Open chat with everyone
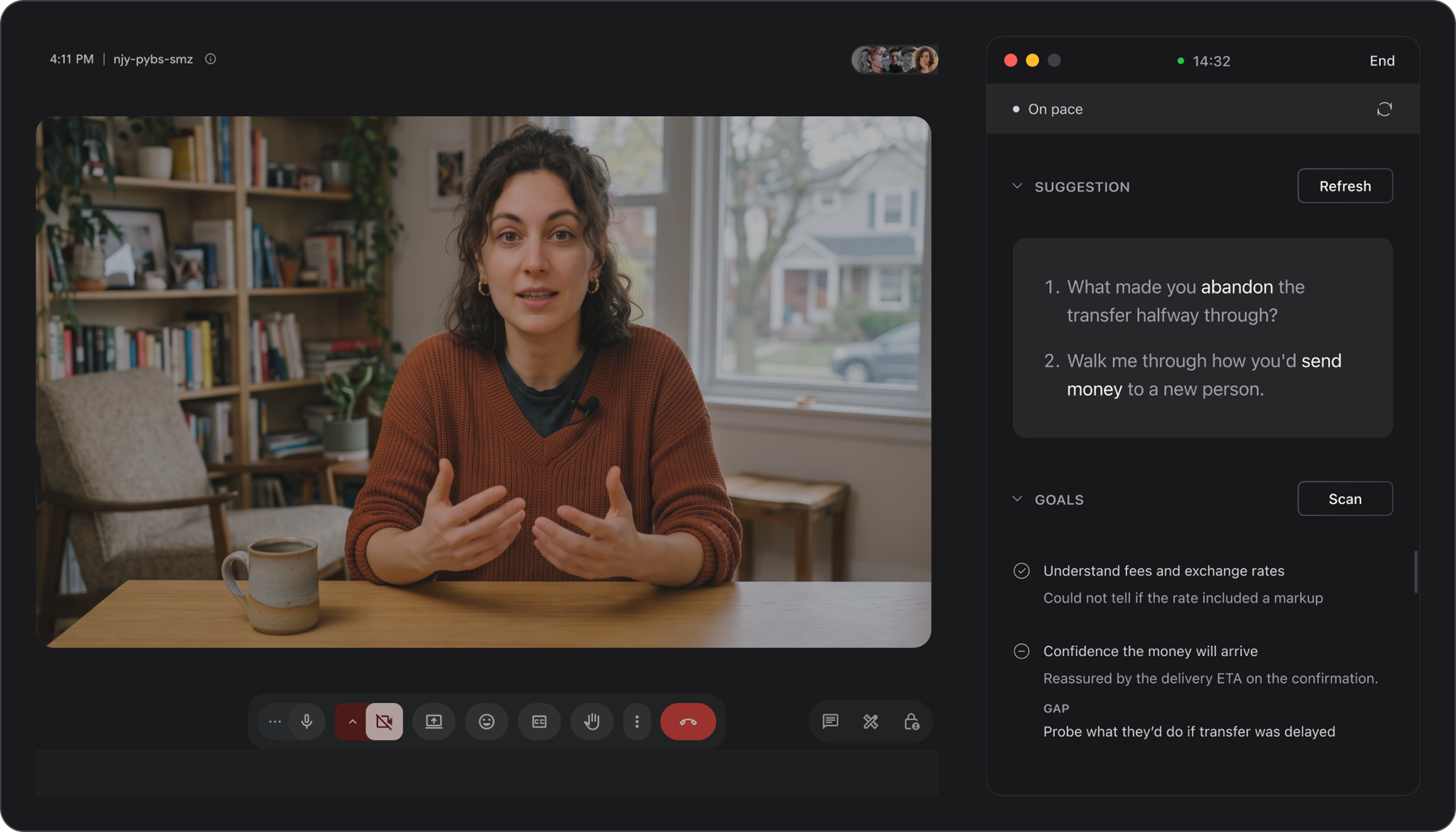The height and width of the screenshot is (832, 1456). (830, 722)
